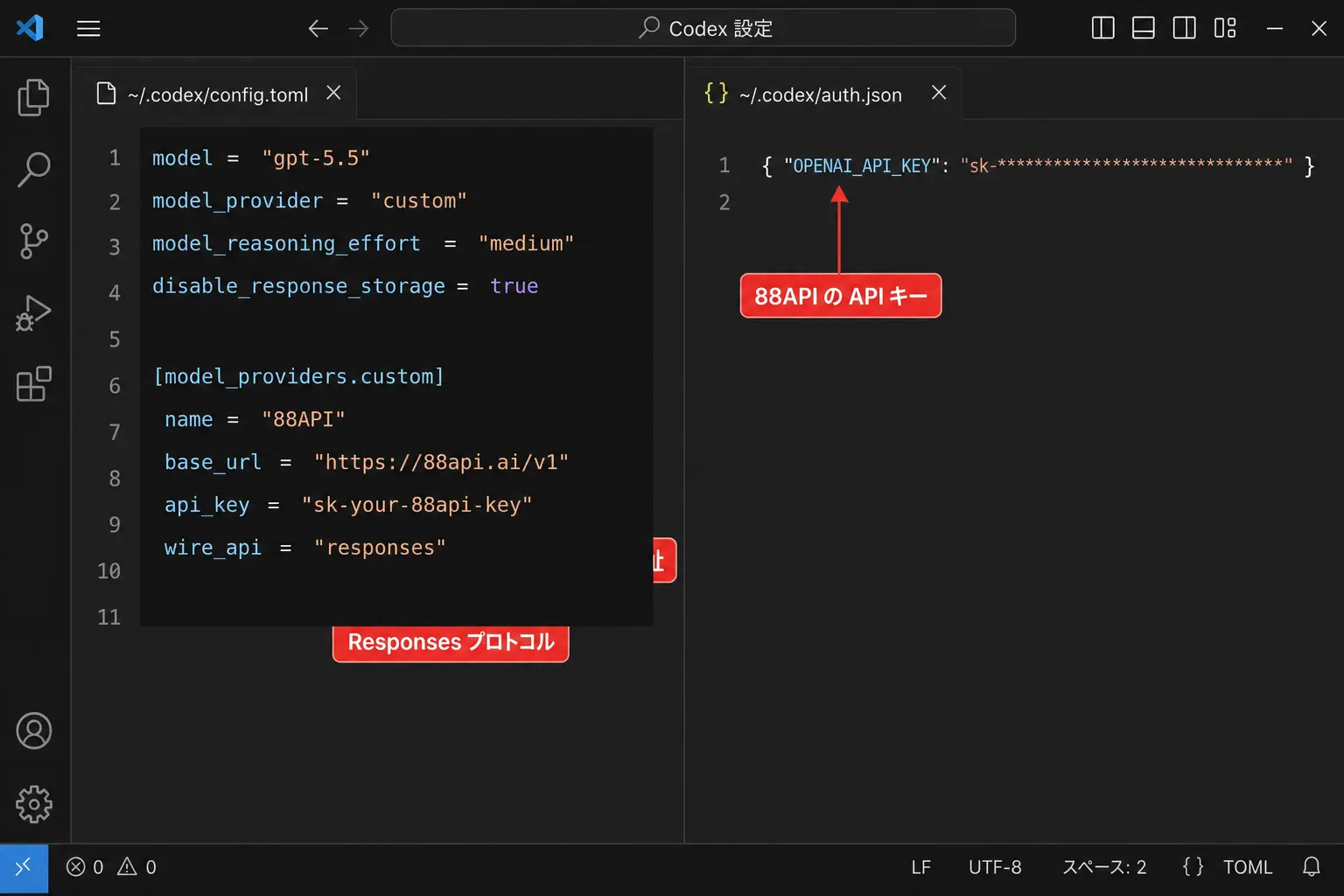Click the "88API" name value
The height and width of the screenshot is (896, 1344).
[304, 419]
